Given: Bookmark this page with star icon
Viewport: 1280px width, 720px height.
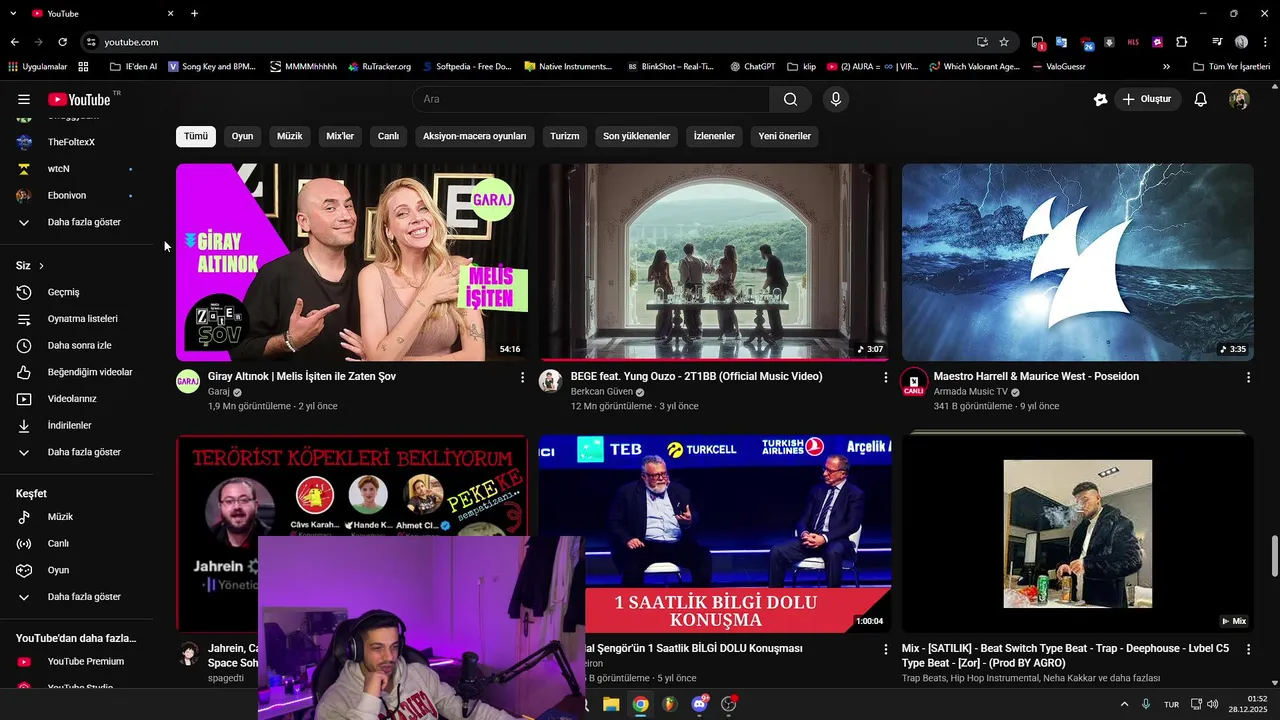Looking at the screenshot, I should 1004,42.
